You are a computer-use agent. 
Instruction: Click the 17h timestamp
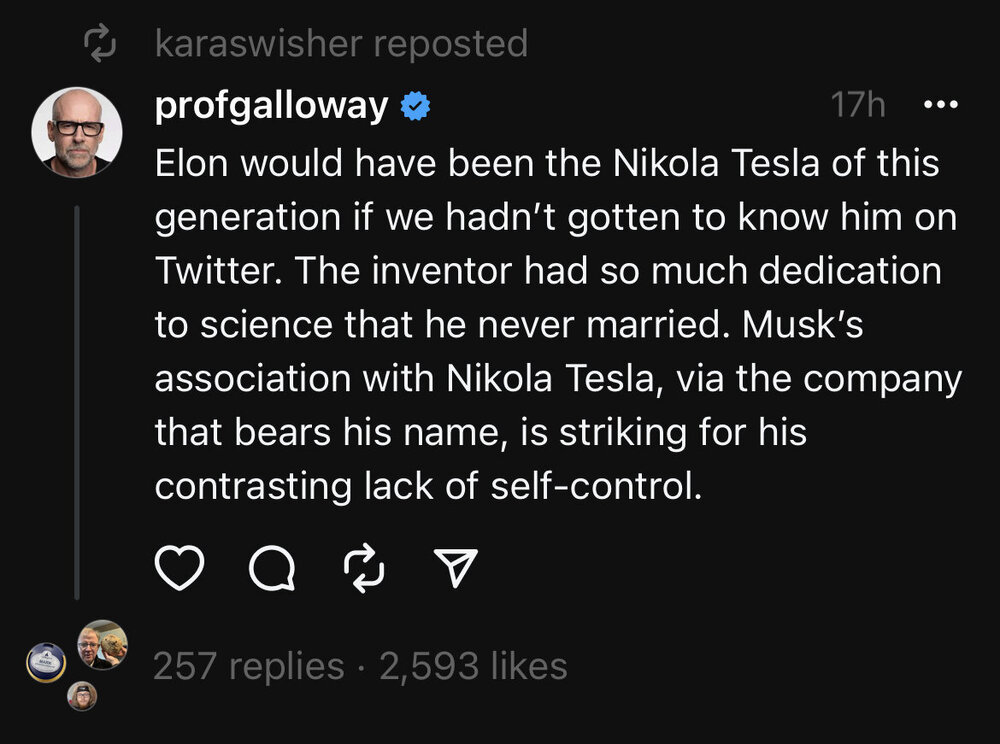[x=858, y=105]
